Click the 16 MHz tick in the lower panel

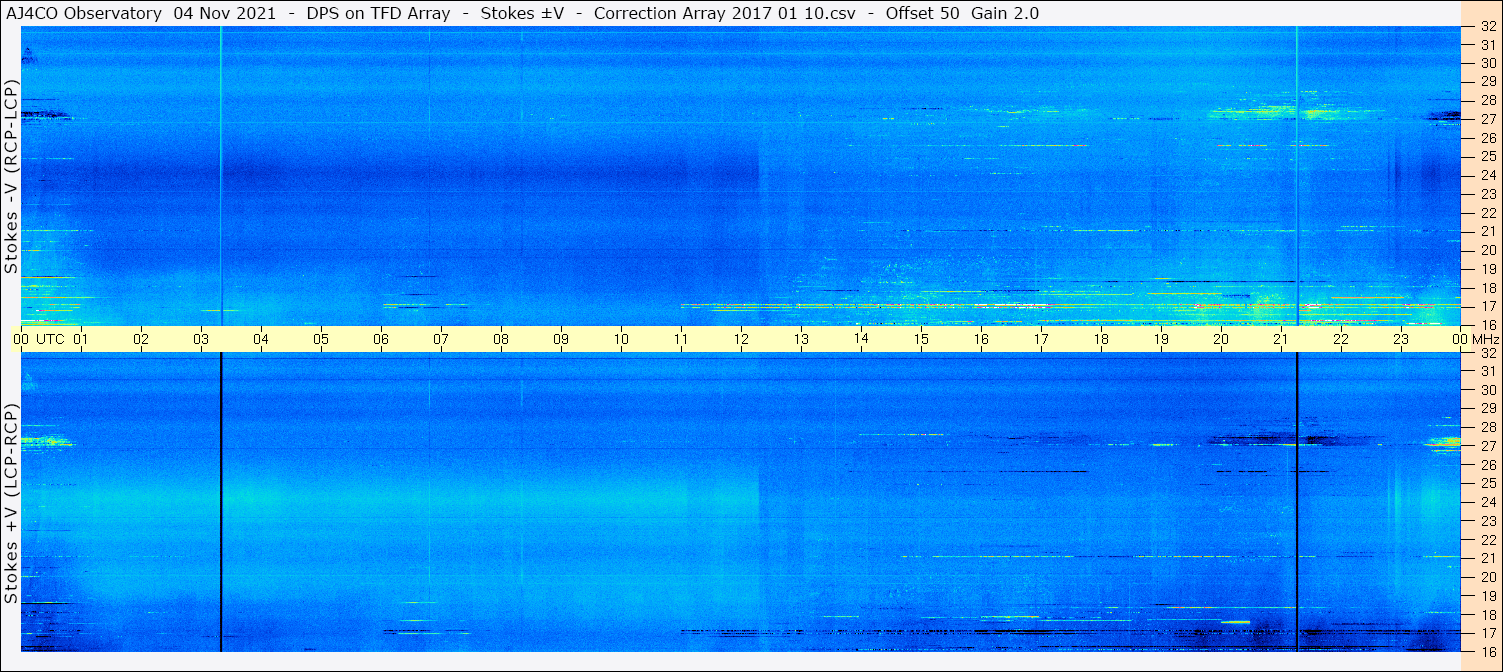[1487, 651]
